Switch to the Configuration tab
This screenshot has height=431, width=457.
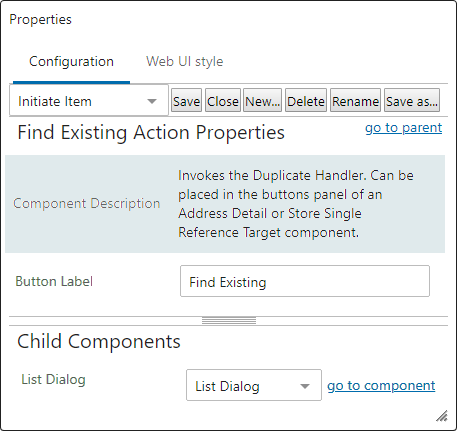[71, 62]
